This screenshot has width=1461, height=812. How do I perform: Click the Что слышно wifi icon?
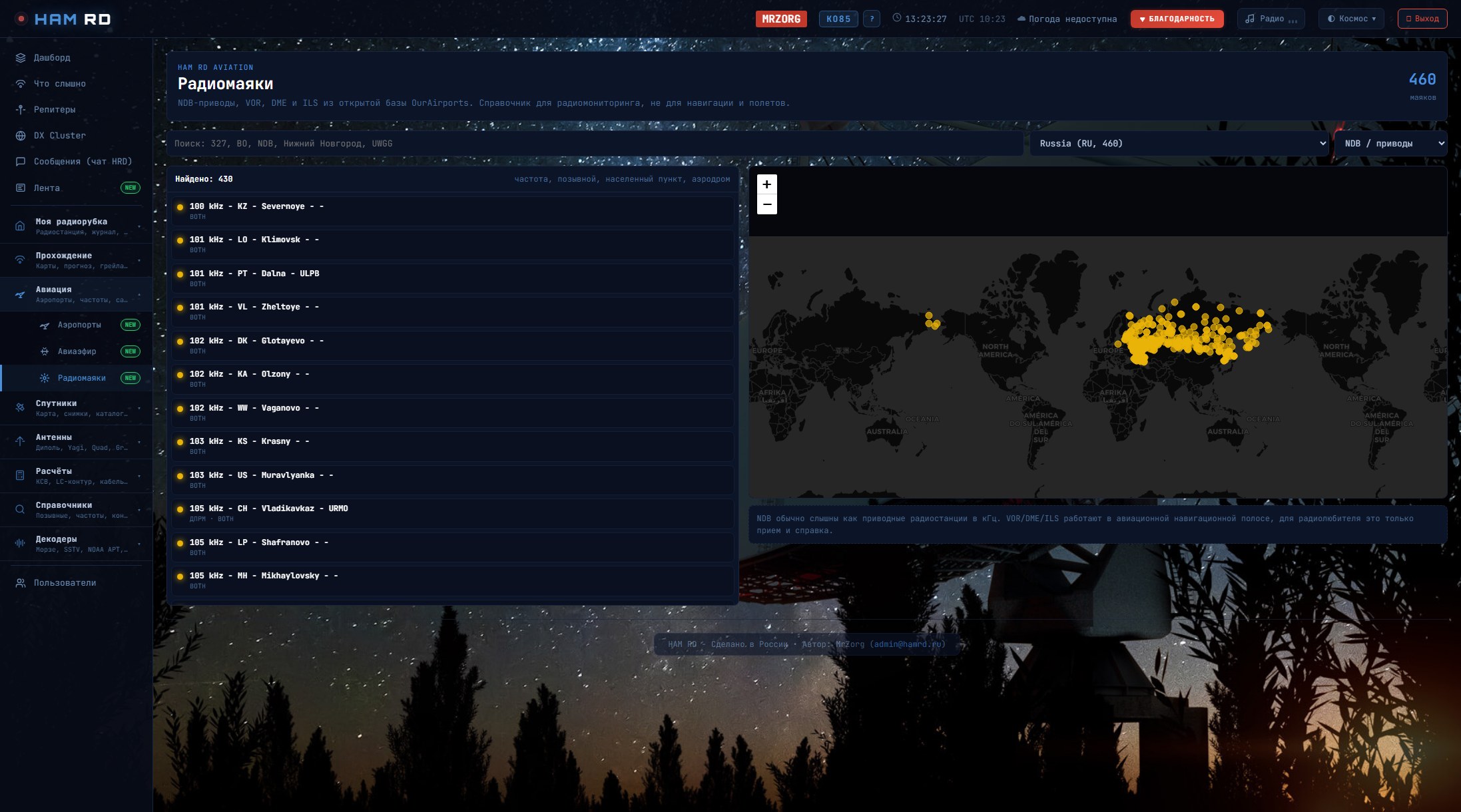21,84
